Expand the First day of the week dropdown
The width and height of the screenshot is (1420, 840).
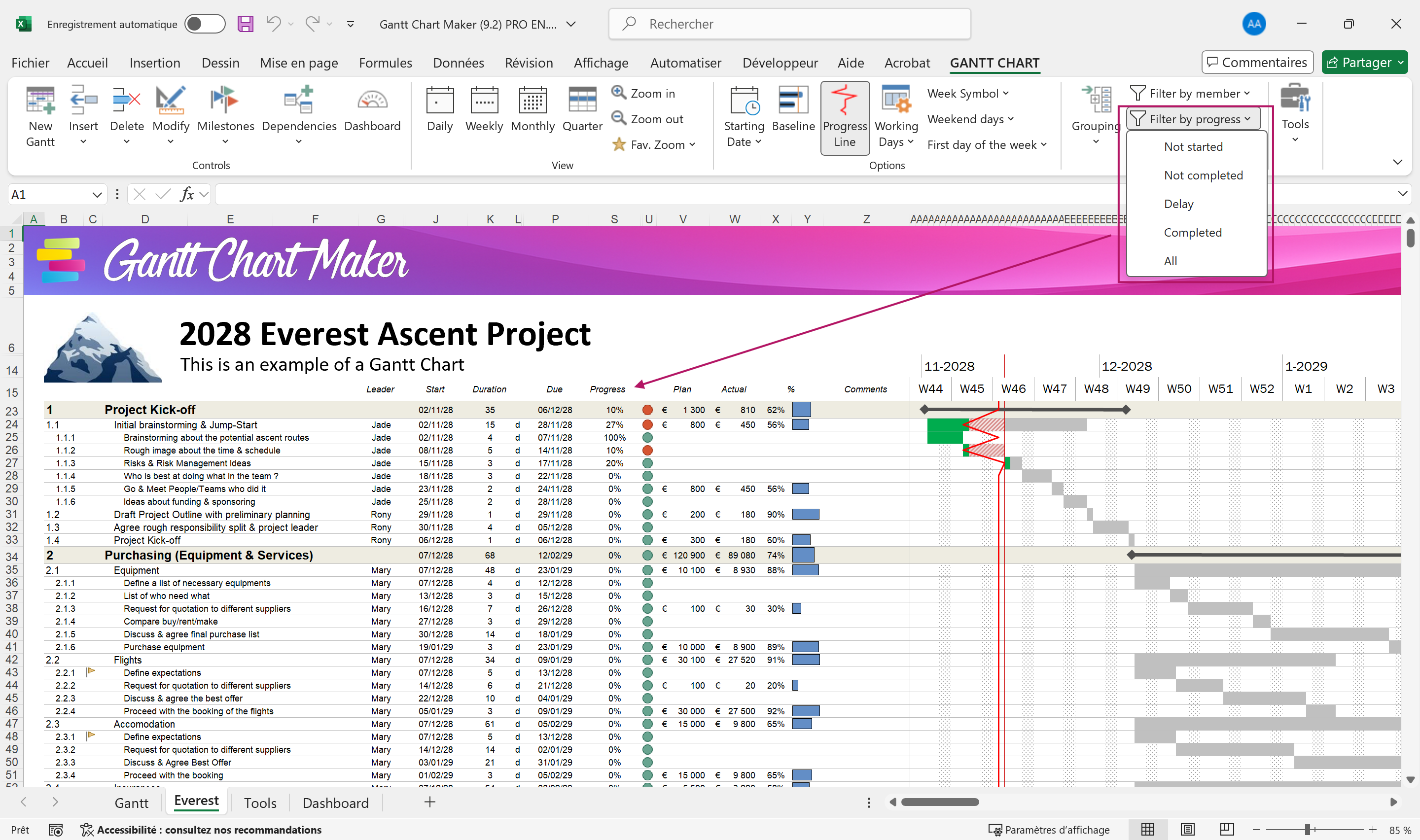[x=987, y=144]
